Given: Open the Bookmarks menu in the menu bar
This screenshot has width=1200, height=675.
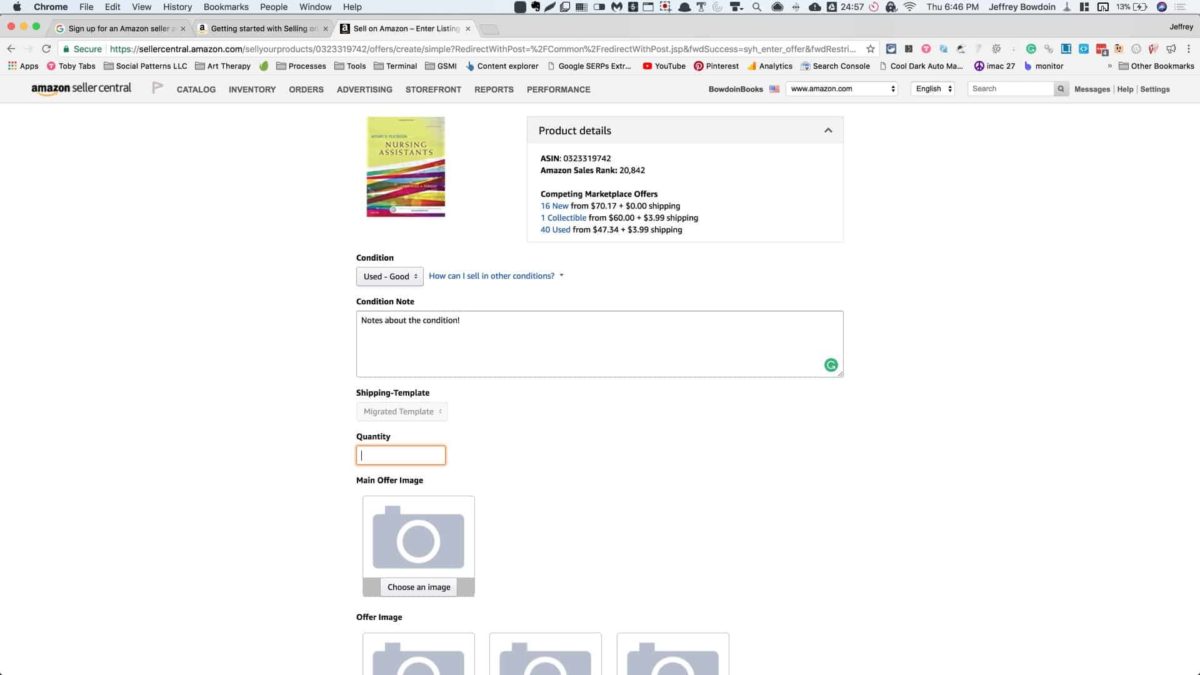Looking at the screenshot, I should [226, 7].
